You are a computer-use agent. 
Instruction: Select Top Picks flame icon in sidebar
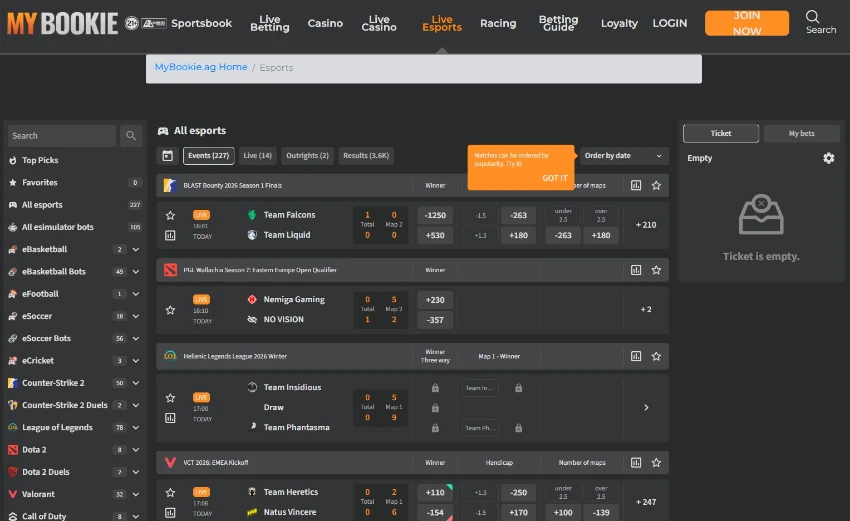click(12, 160)
